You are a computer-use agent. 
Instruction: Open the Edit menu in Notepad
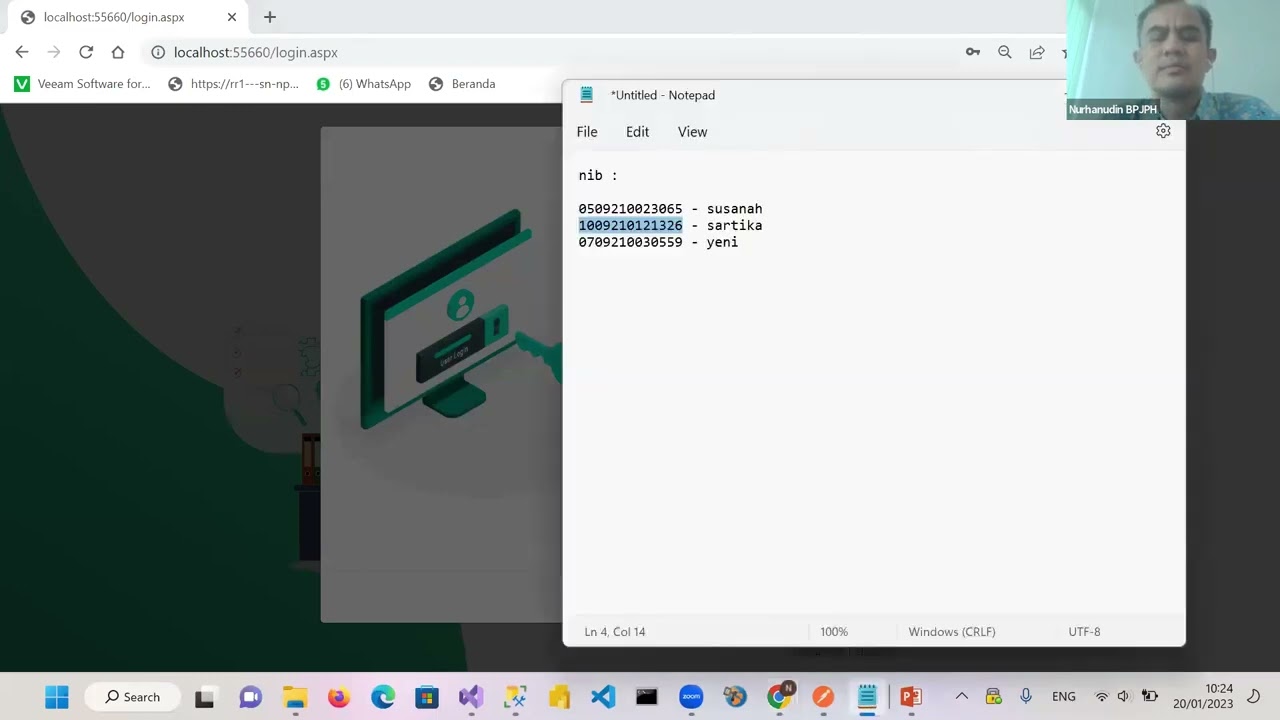(637, 132)
